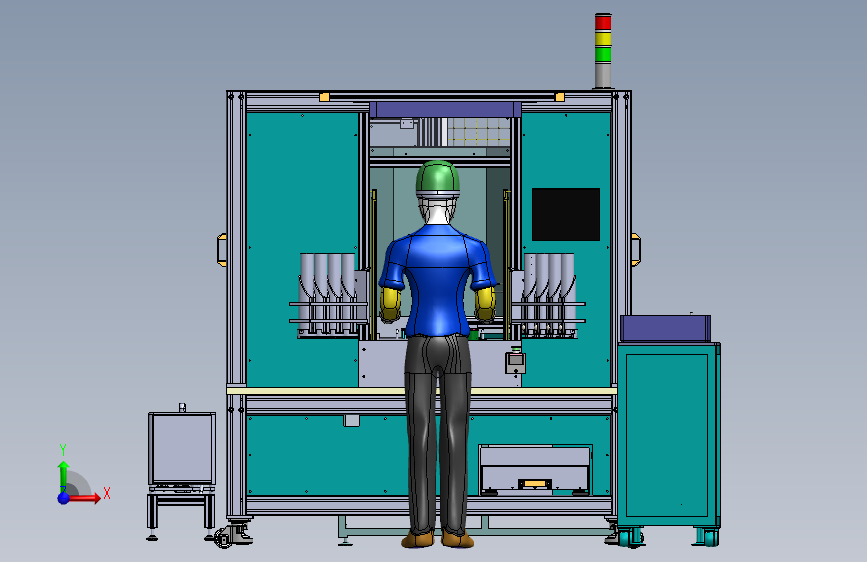
Task: Select the gray box on left stand
Action: tap(182, 449)
